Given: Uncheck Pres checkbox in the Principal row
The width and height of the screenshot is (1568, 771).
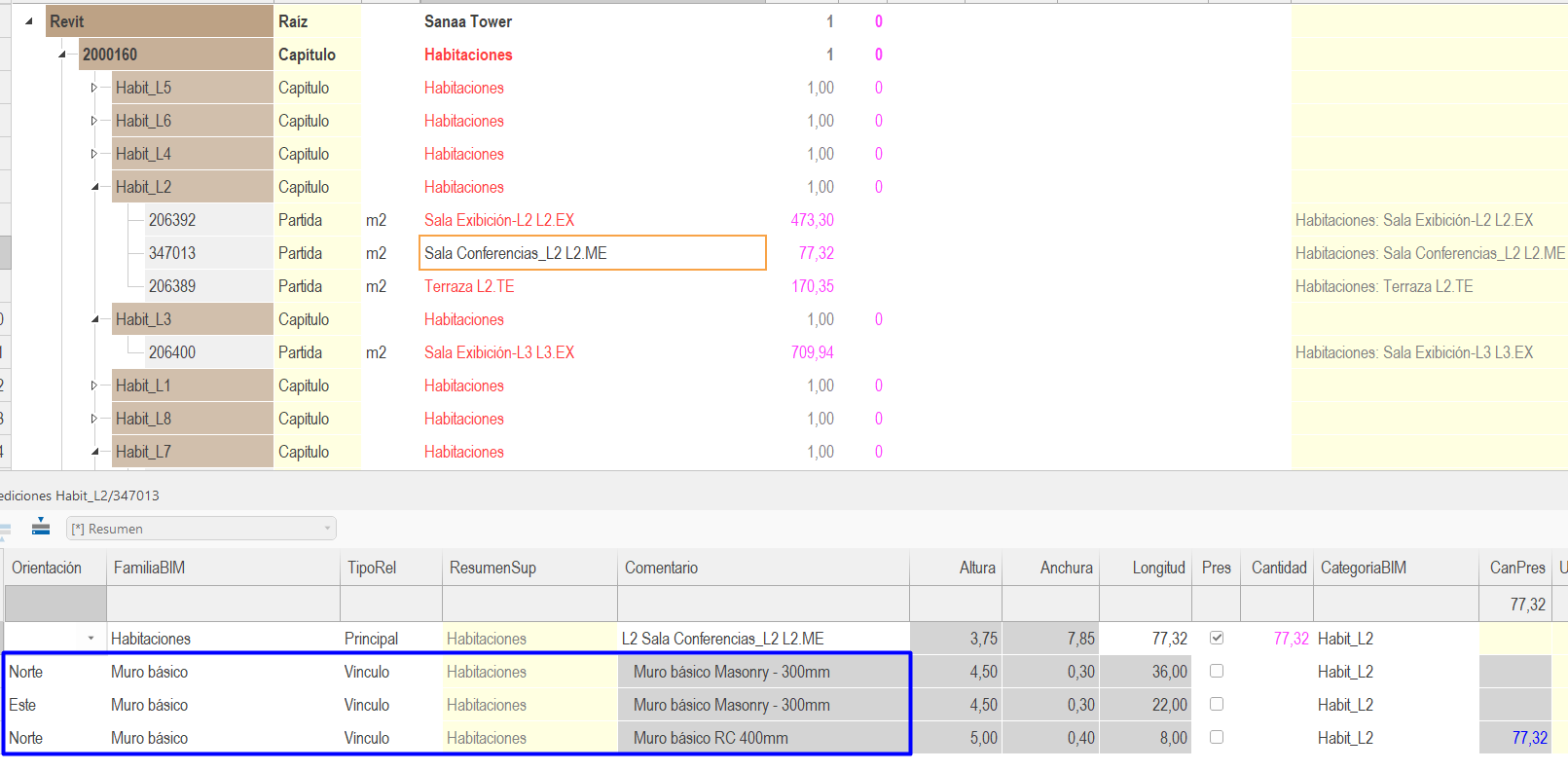Looking at the screenshot, I should tap(1217, 638).
